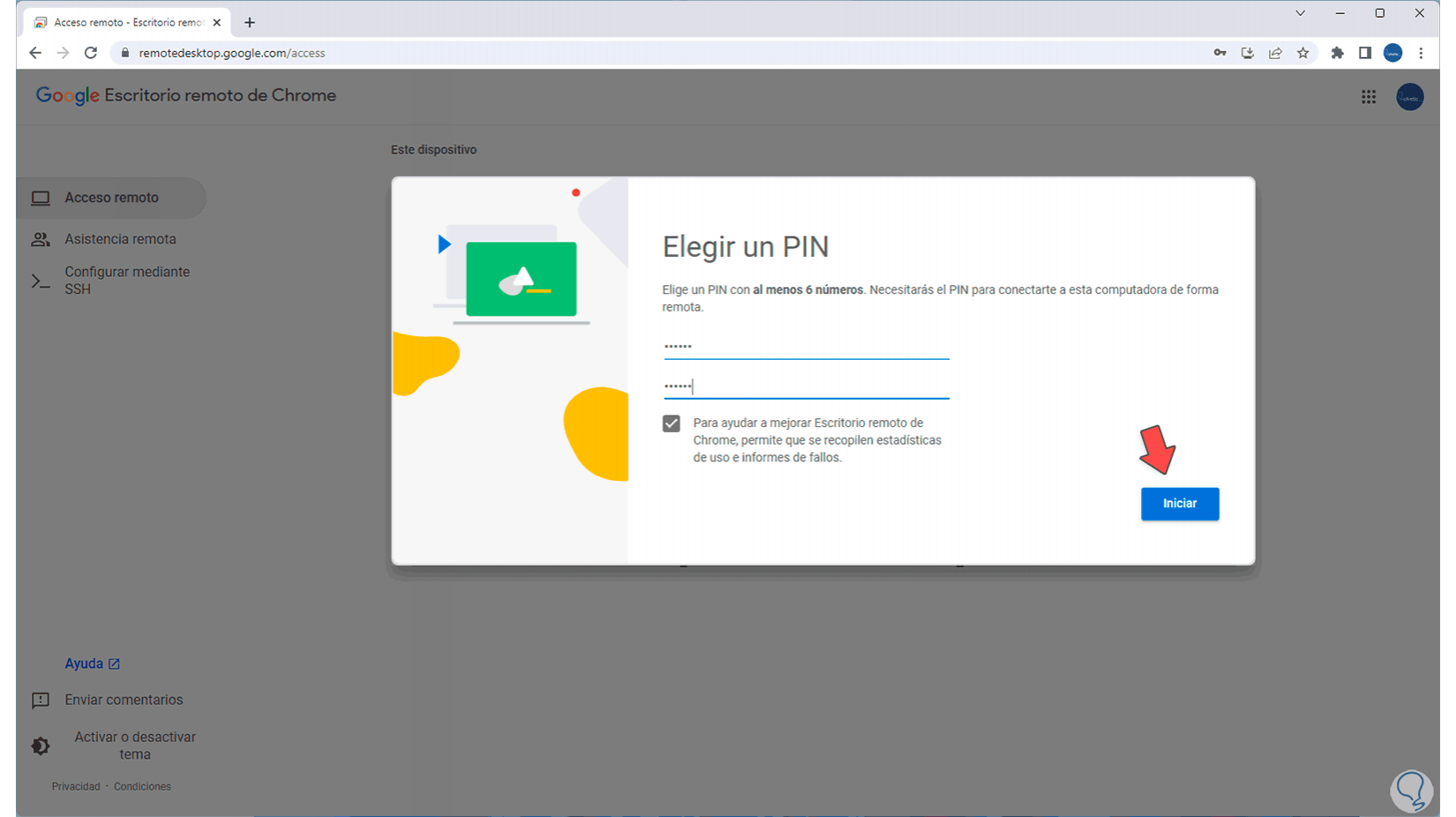
Task: Open the Condiciones link
Action: (x=142, y=786)
